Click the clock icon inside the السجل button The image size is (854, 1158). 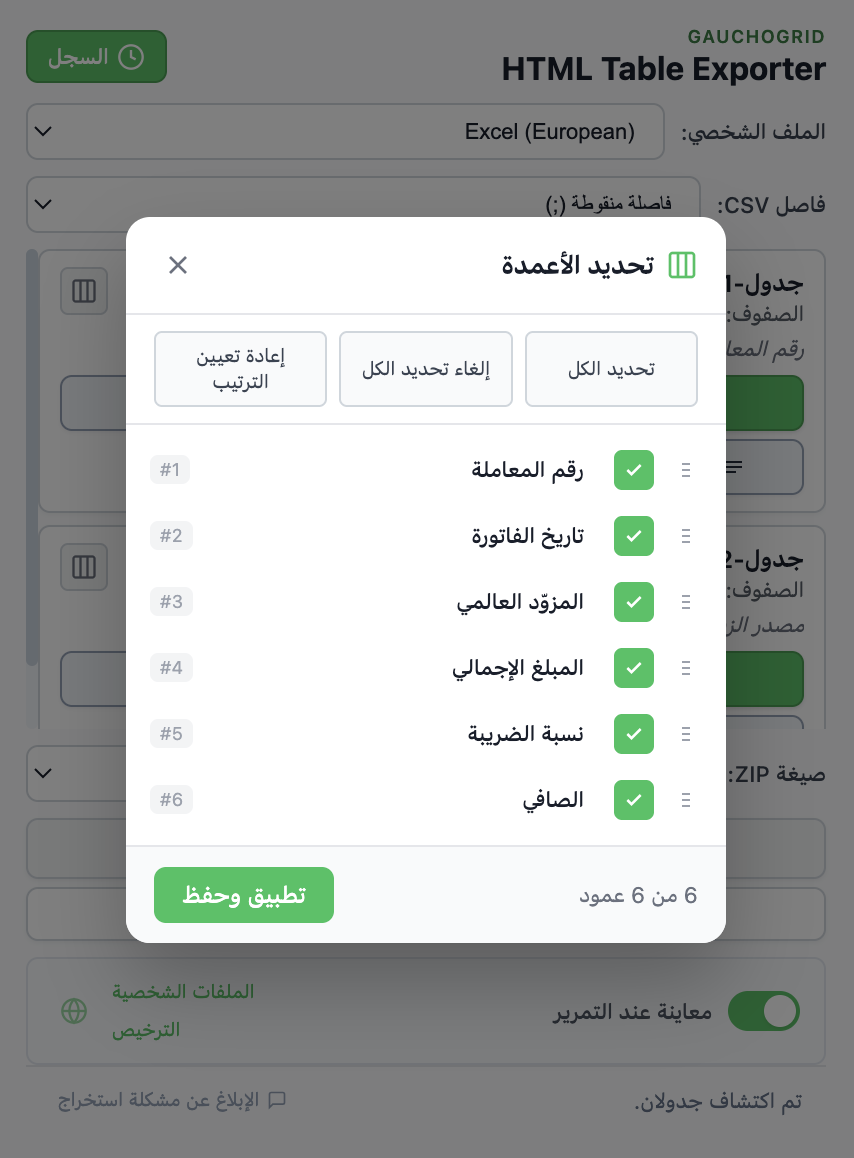coord(131,57)
